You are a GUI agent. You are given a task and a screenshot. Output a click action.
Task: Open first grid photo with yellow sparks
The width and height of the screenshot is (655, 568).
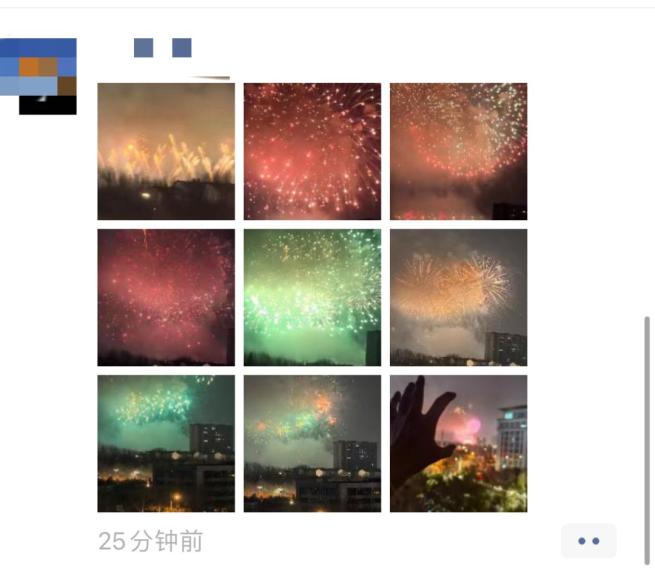coord(166,151)
